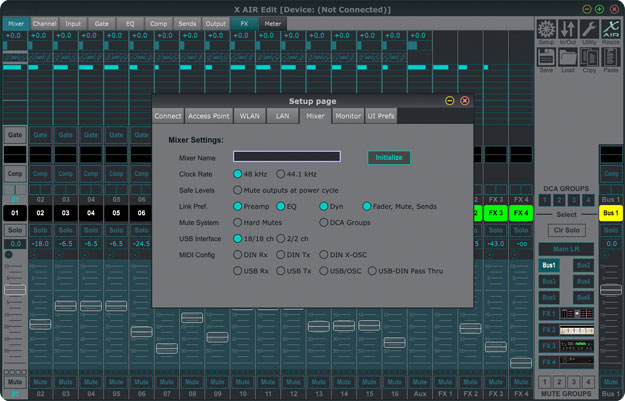
Task: Click the Mixer Name input field
Action: [x=287, y=156]
